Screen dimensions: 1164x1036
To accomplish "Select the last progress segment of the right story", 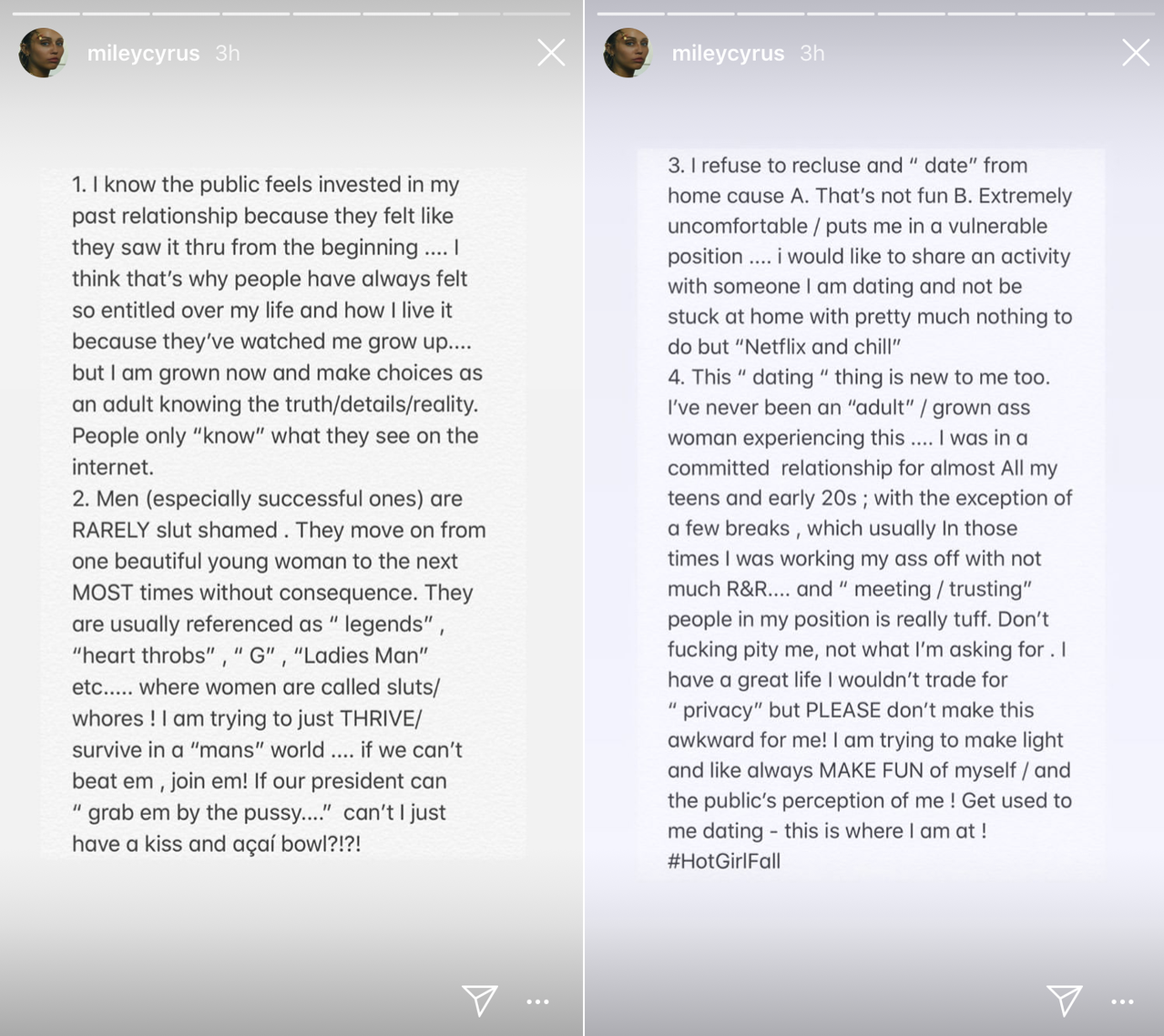I will [1120, 14].
